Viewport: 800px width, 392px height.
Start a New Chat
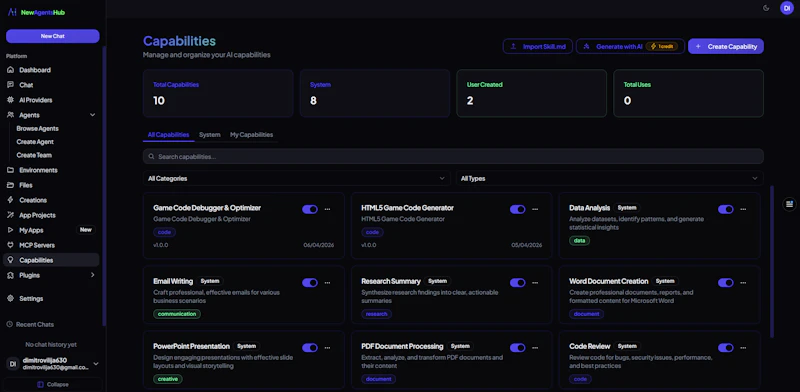pos(53,36)
